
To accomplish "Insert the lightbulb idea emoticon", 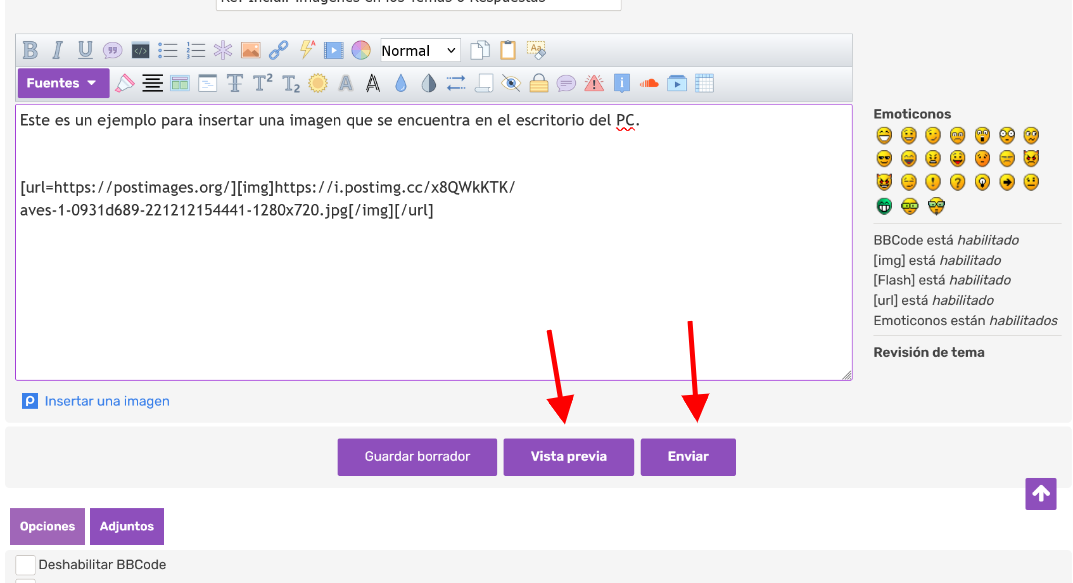I will pos(982,182).
